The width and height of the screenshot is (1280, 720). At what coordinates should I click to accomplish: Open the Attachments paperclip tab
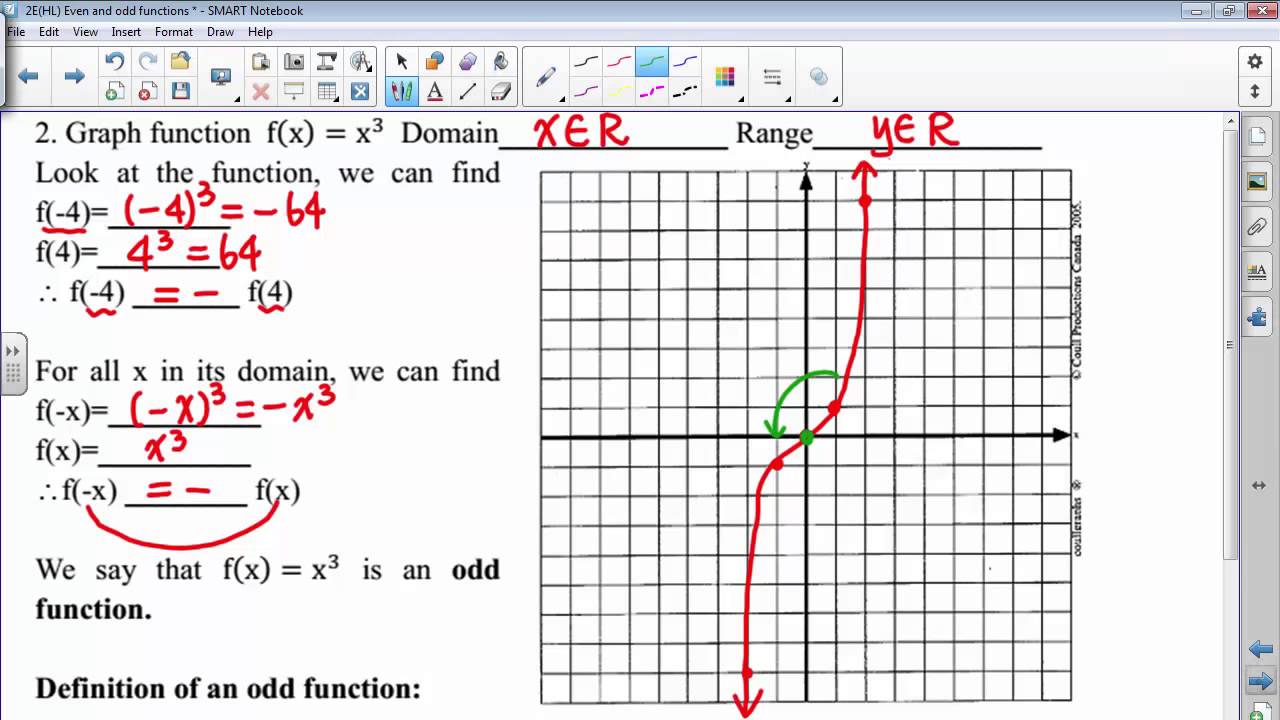coord(1257,227)
